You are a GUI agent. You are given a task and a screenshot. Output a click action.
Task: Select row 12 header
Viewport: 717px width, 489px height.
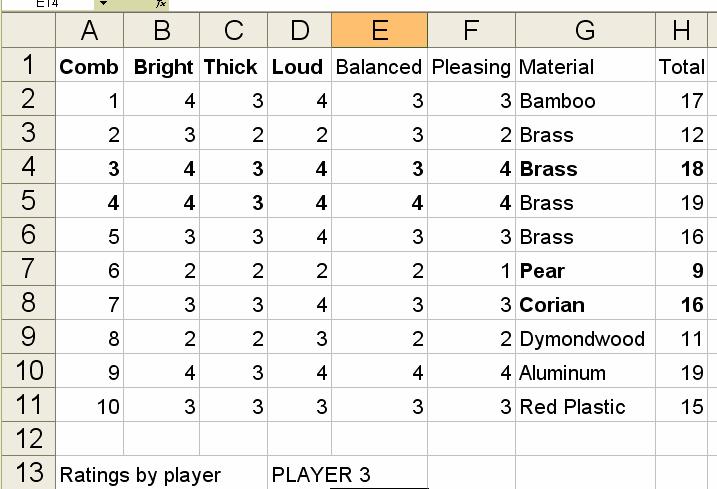(x=27, y=438)
